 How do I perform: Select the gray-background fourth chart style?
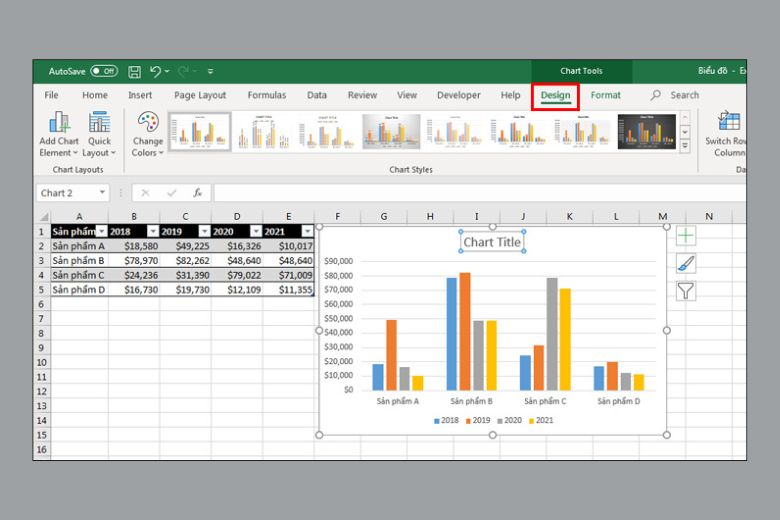391,132
